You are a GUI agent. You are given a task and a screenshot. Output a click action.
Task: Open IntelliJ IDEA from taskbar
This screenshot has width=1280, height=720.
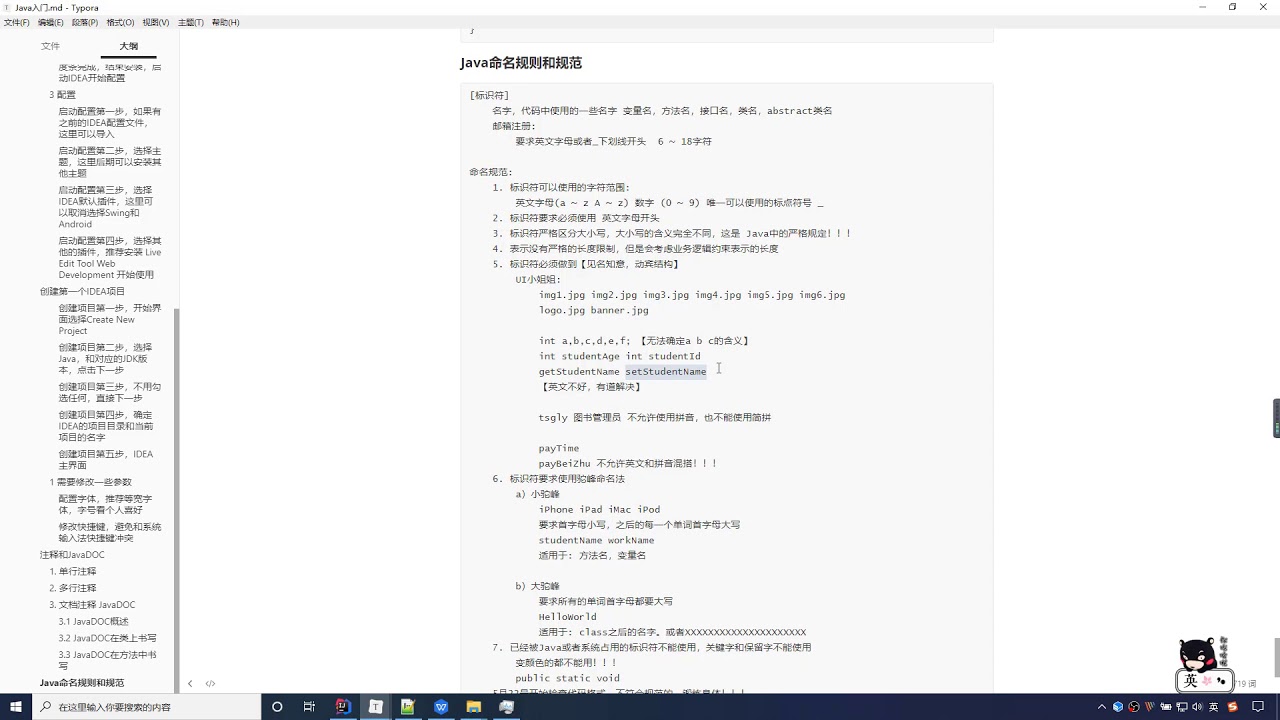(x=343, y=707)
